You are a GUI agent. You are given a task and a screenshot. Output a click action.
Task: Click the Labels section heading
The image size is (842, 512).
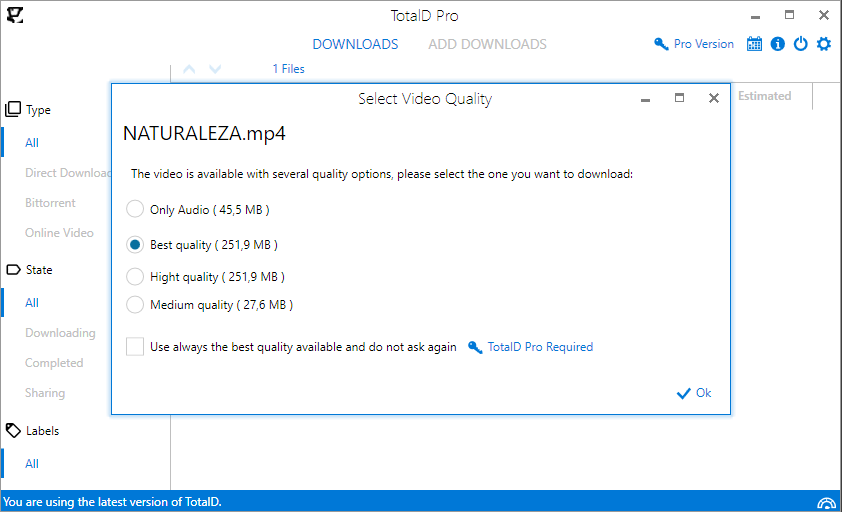click(x=42, y=431)
